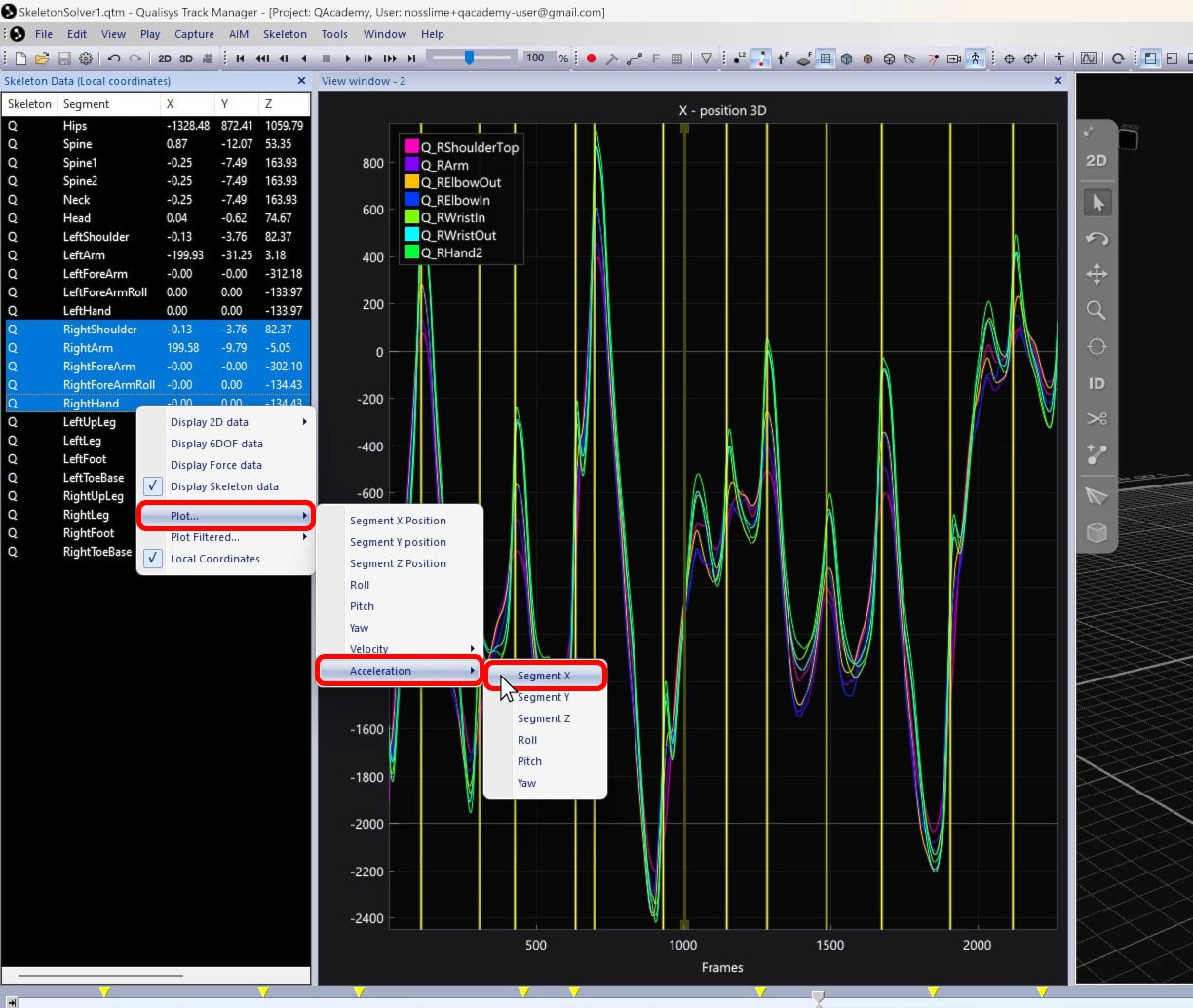Open the AIM menu

(x=239, y=34)
